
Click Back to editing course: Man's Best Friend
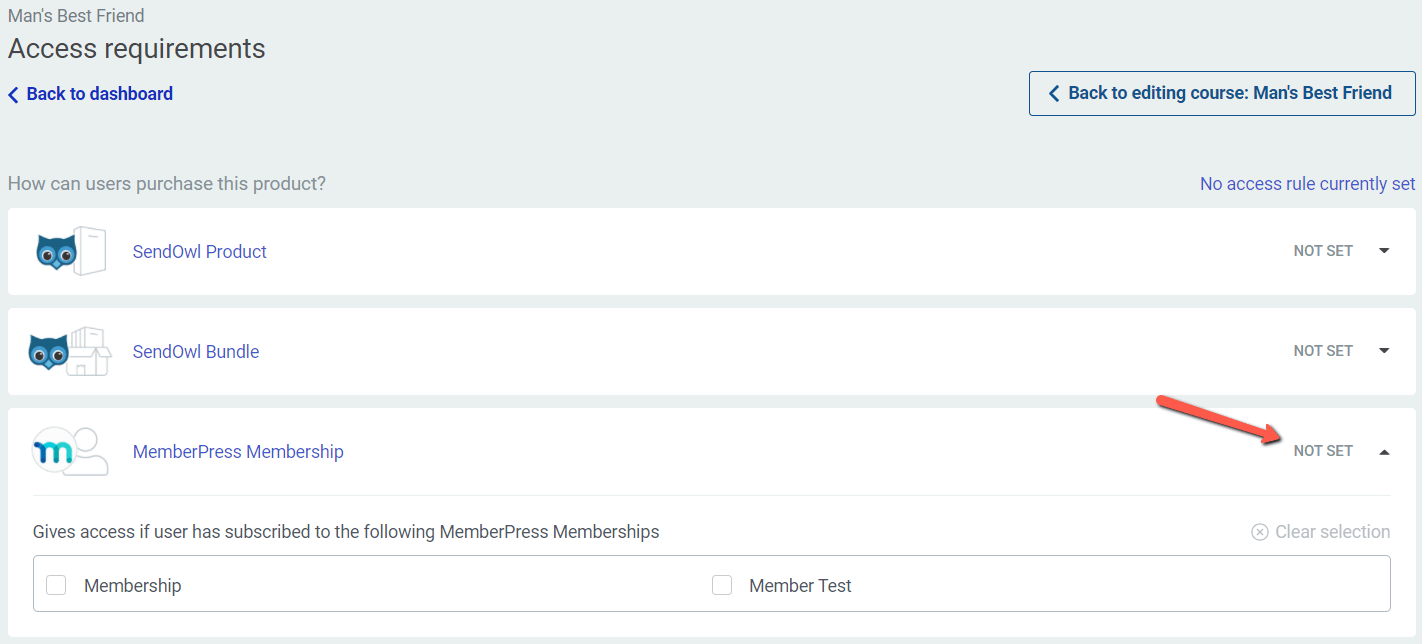coord(1221,92)
